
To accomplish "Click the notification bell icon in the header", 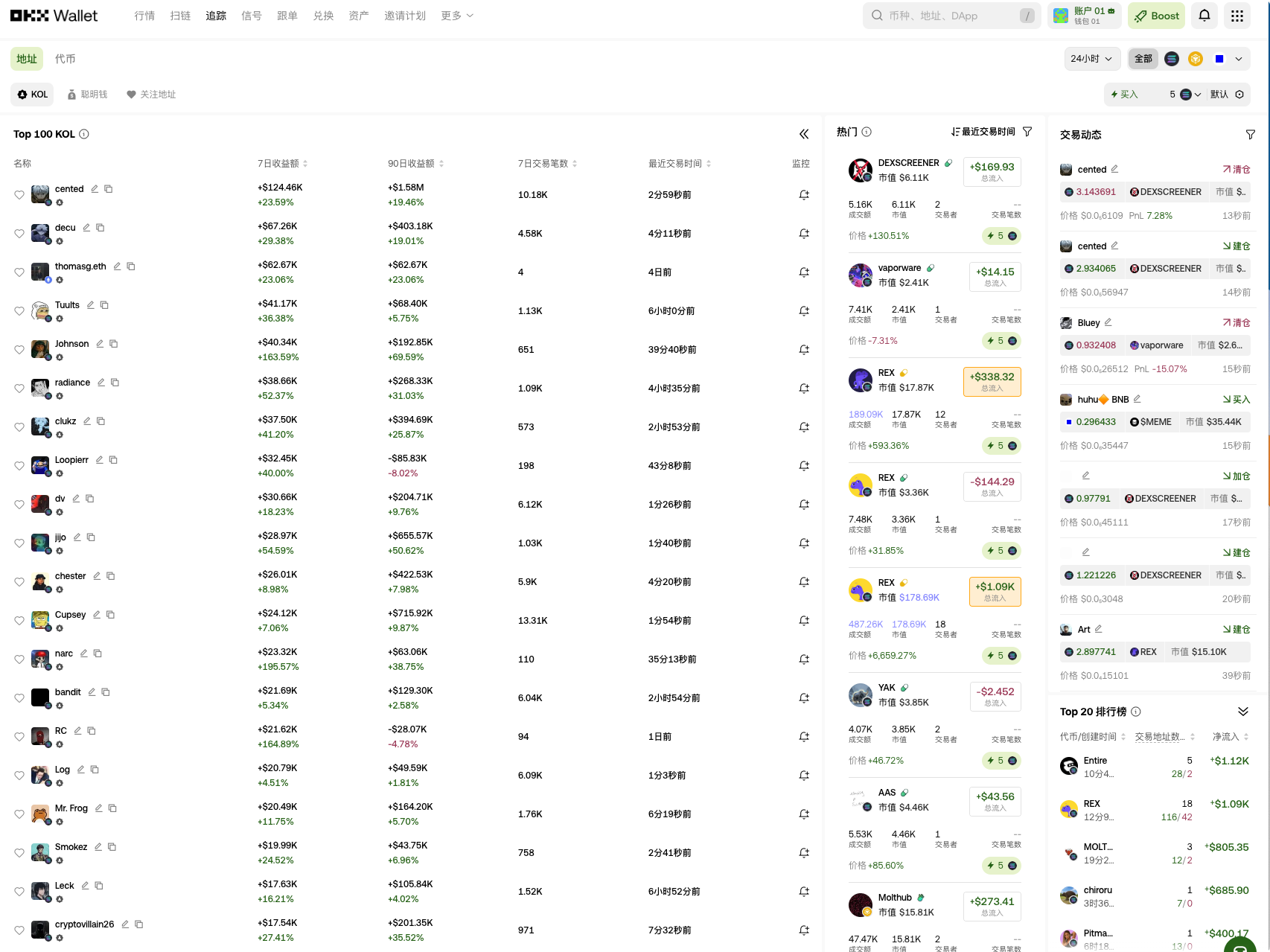I will pyautogui.click(x=1204, y=15).
